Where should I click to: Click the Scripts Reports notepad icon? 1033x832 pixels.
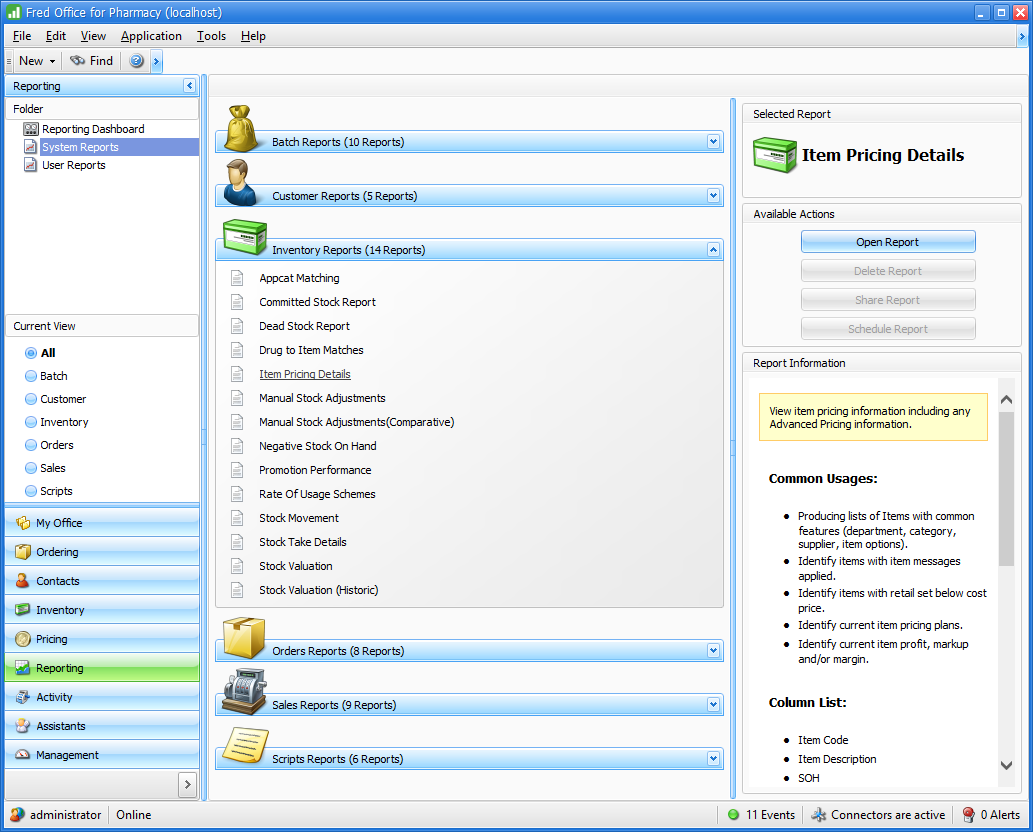[243, 746]
